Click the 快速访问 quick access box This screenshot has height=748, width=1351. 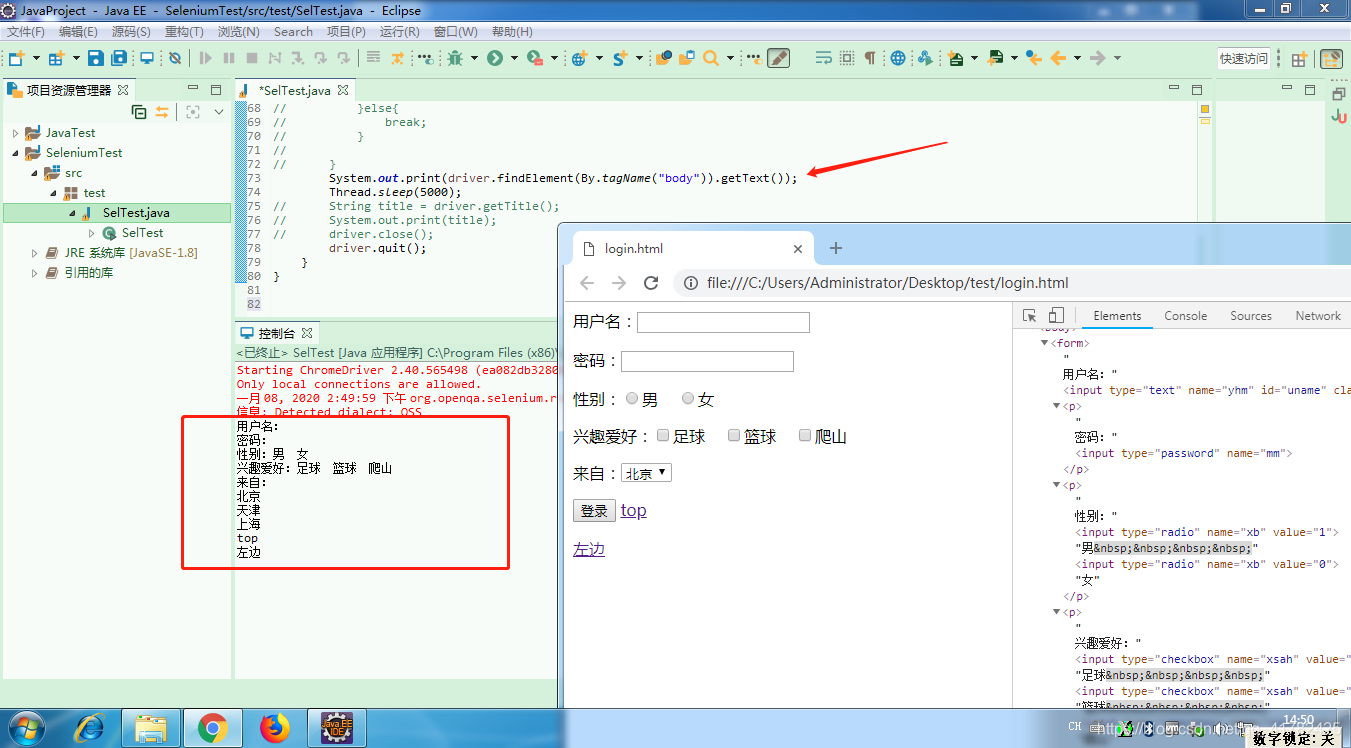(x=1244, y=58)
